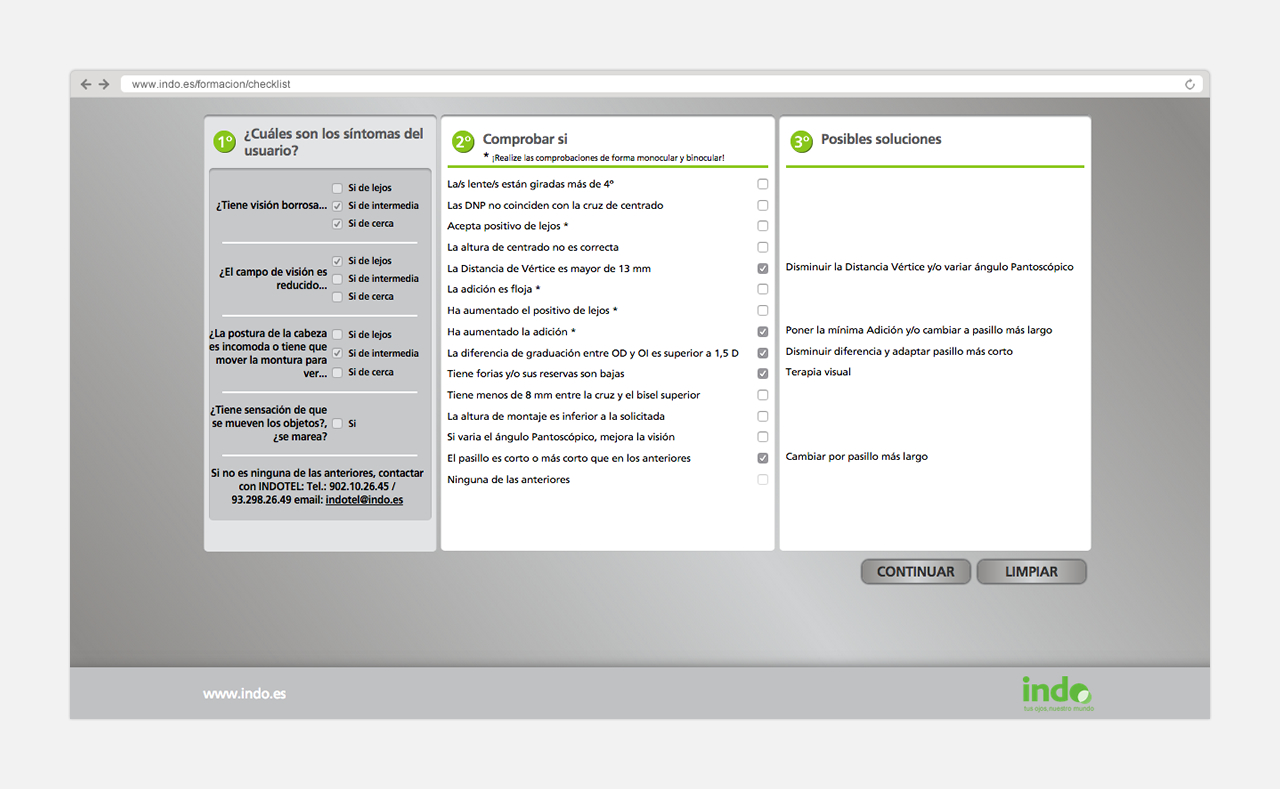
Task: Click the green 3º step badge
Action: tap(801, 141)
